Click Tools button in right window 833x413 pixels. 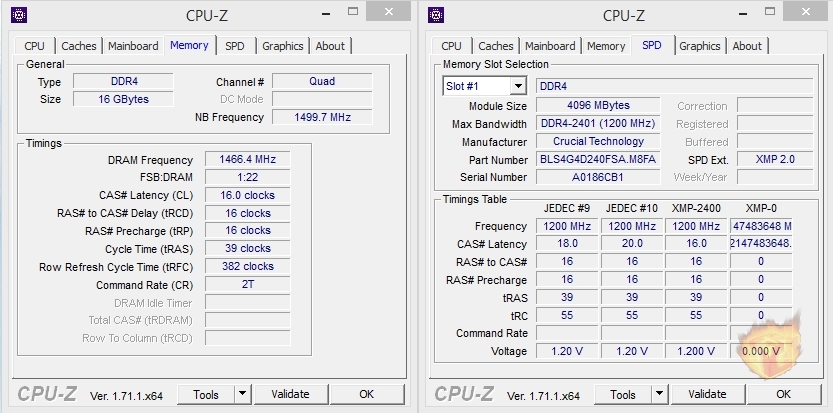pyautogui.click(x=623, y=394)
